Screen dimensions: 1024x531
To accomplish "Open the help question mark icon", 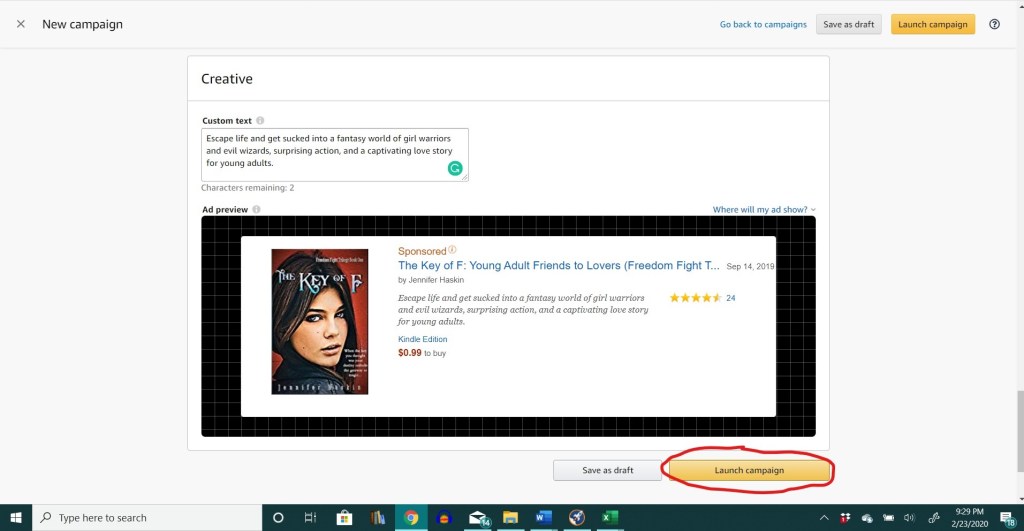I will click(x=994, y=24).
